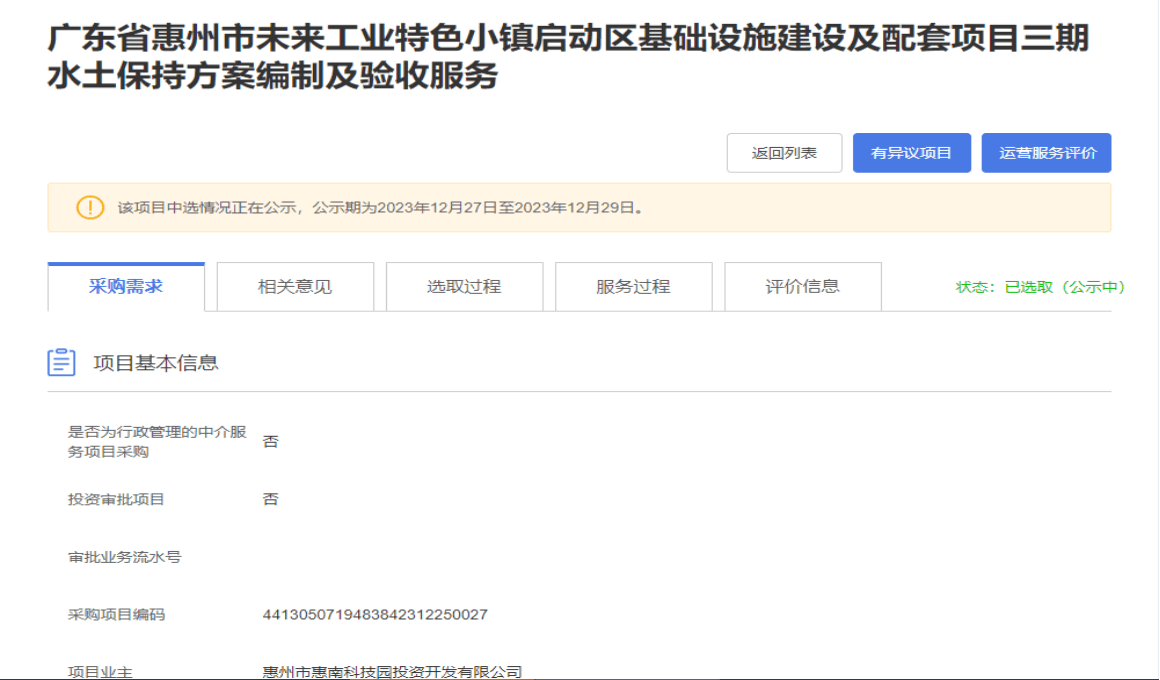Click the 返回列表 button

click(x=784, y=153)
